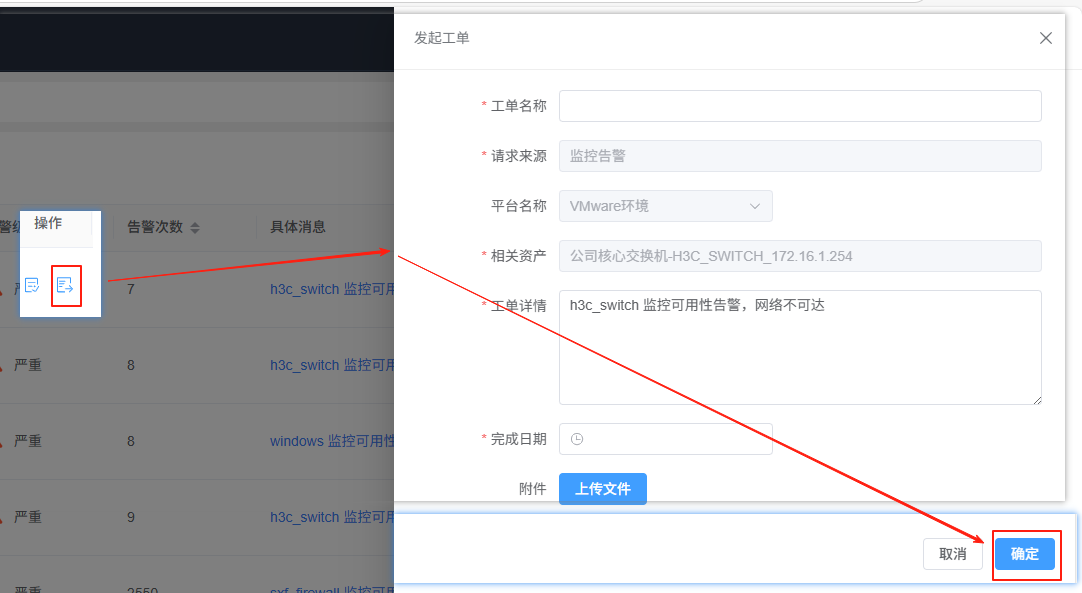
Task: Click the 操作 column header
Action: point(48,223)
